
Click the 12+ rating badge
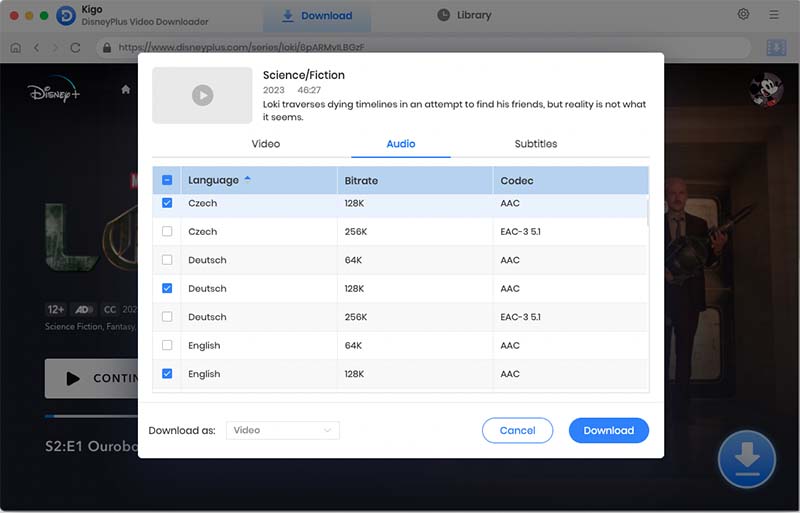coord(56,309)
